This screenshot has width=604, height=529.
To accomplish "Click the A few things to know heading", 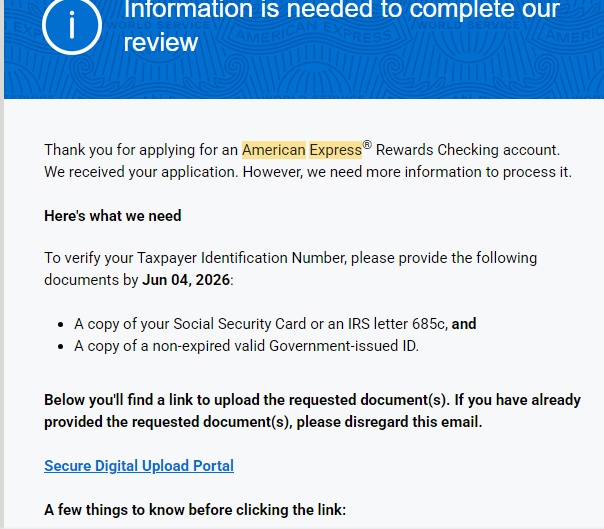I will coord(195,510).
